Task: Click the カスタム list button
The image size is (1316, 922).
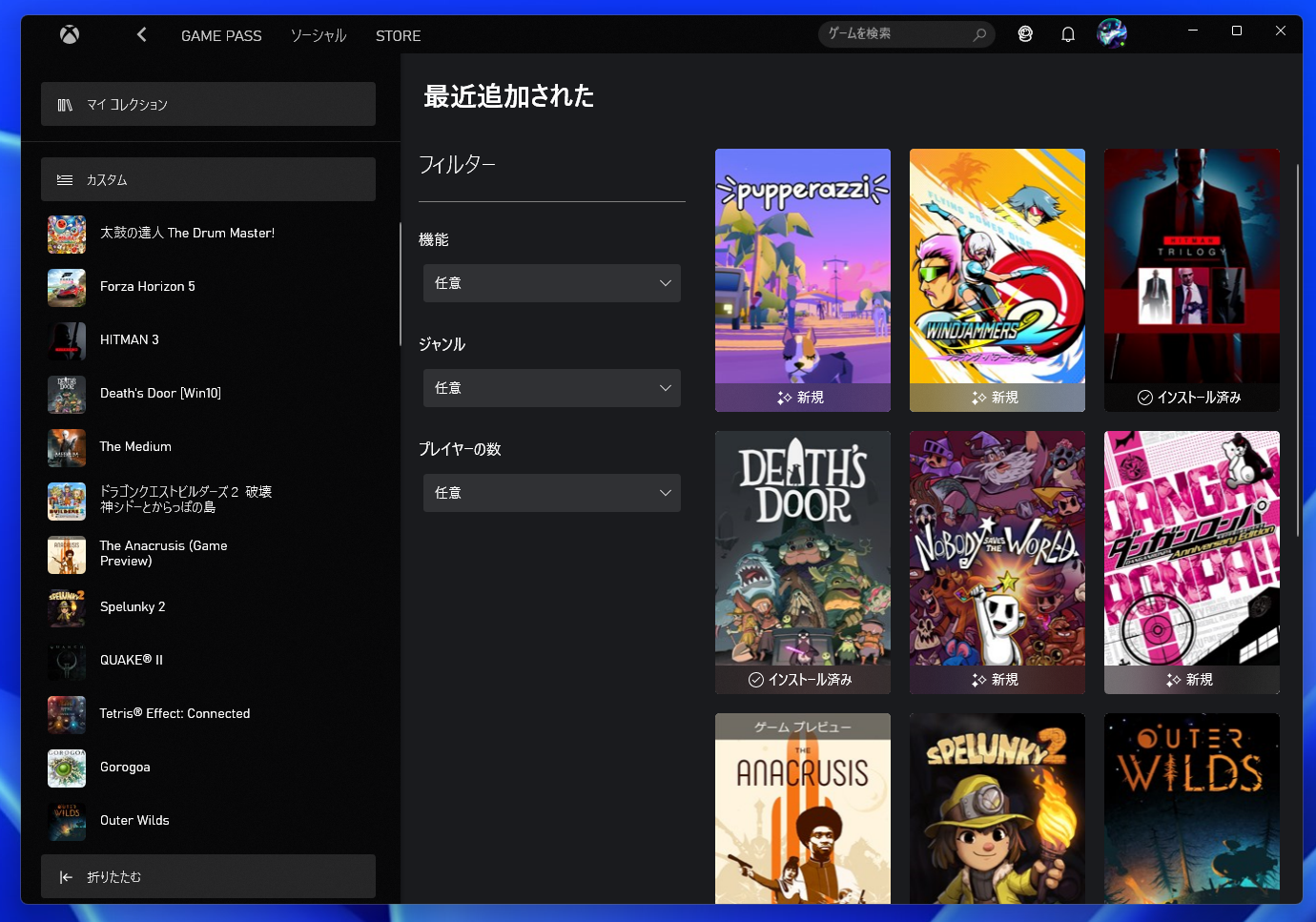Action: (208, 179)
